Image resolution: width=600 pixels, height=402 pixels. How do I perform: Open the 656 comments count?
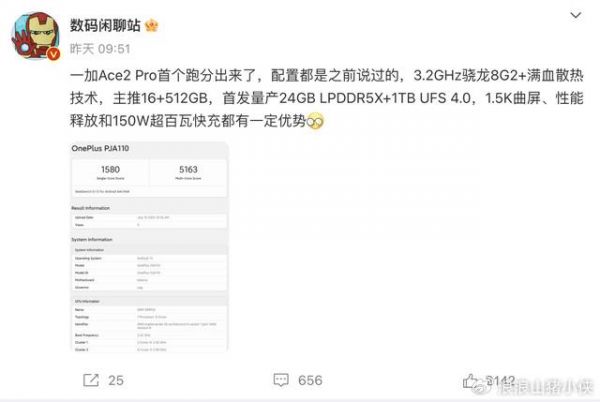point(310,380)
